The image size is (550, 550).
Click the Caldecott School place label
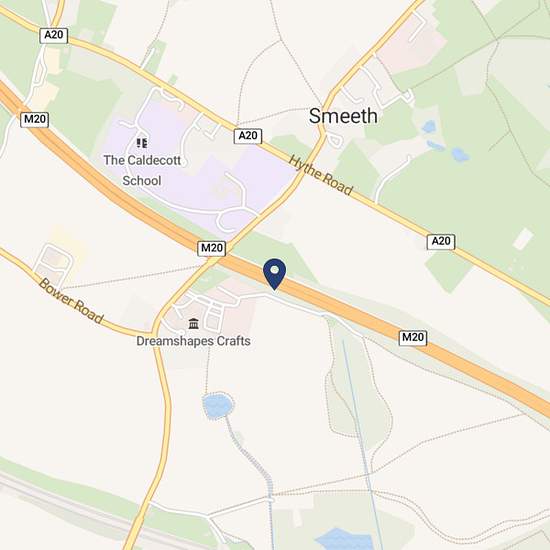pyautogui.click(x=142, y=170)
